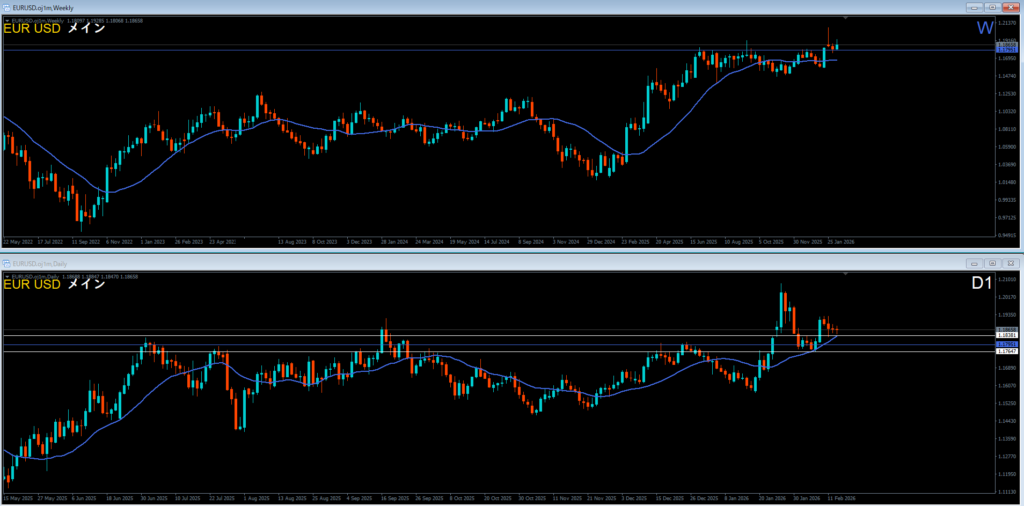Close the Daily EURUSD chart window
The image size is (1024, 506).
pos(1010,262)
